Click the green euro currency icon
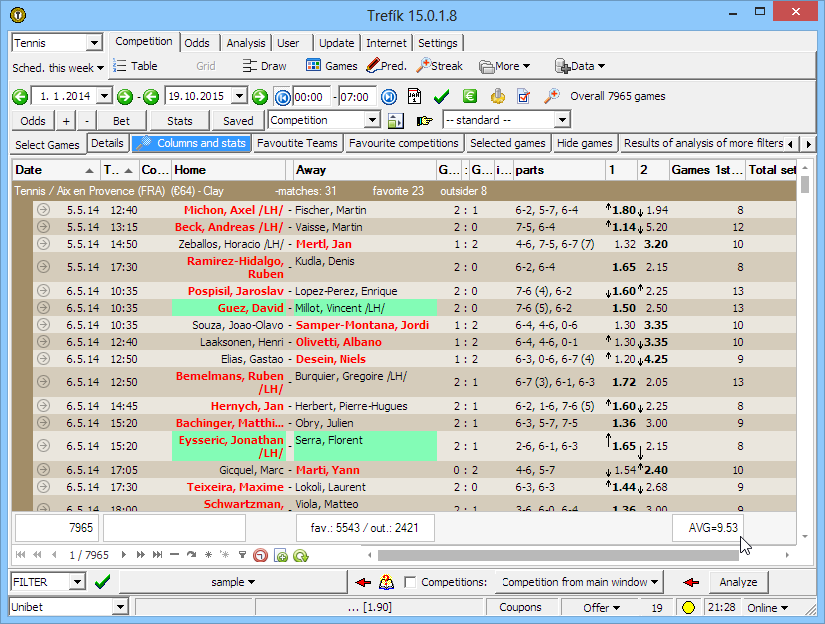The width and height of the screenshot is (825, 624). pos(469,97)
